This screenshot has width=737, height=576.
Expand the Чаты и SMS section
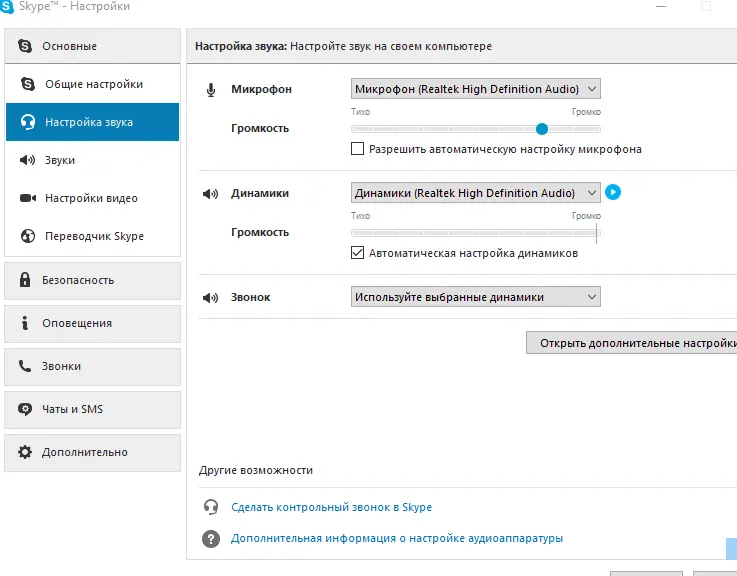coord(93,410)
